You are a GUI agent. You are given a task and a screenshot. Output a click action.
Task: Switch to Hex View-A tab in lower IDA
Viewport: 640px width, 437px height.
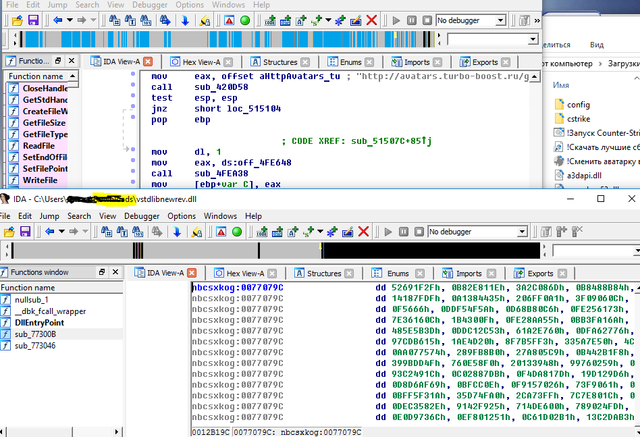[244, 273]
